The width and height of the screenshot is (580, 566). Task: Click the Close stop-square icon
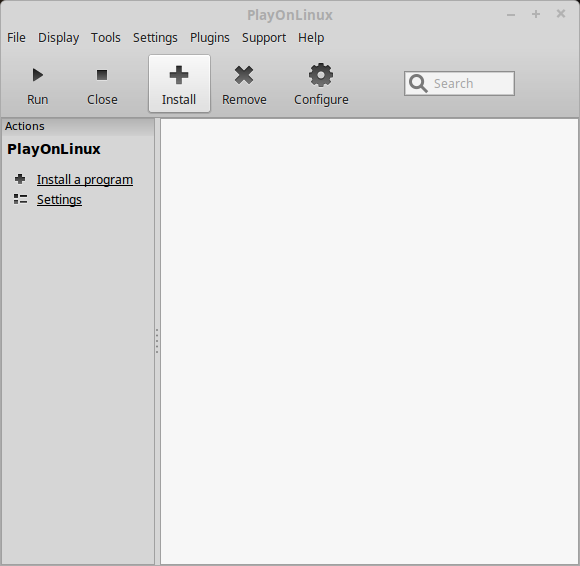point(102,75)
